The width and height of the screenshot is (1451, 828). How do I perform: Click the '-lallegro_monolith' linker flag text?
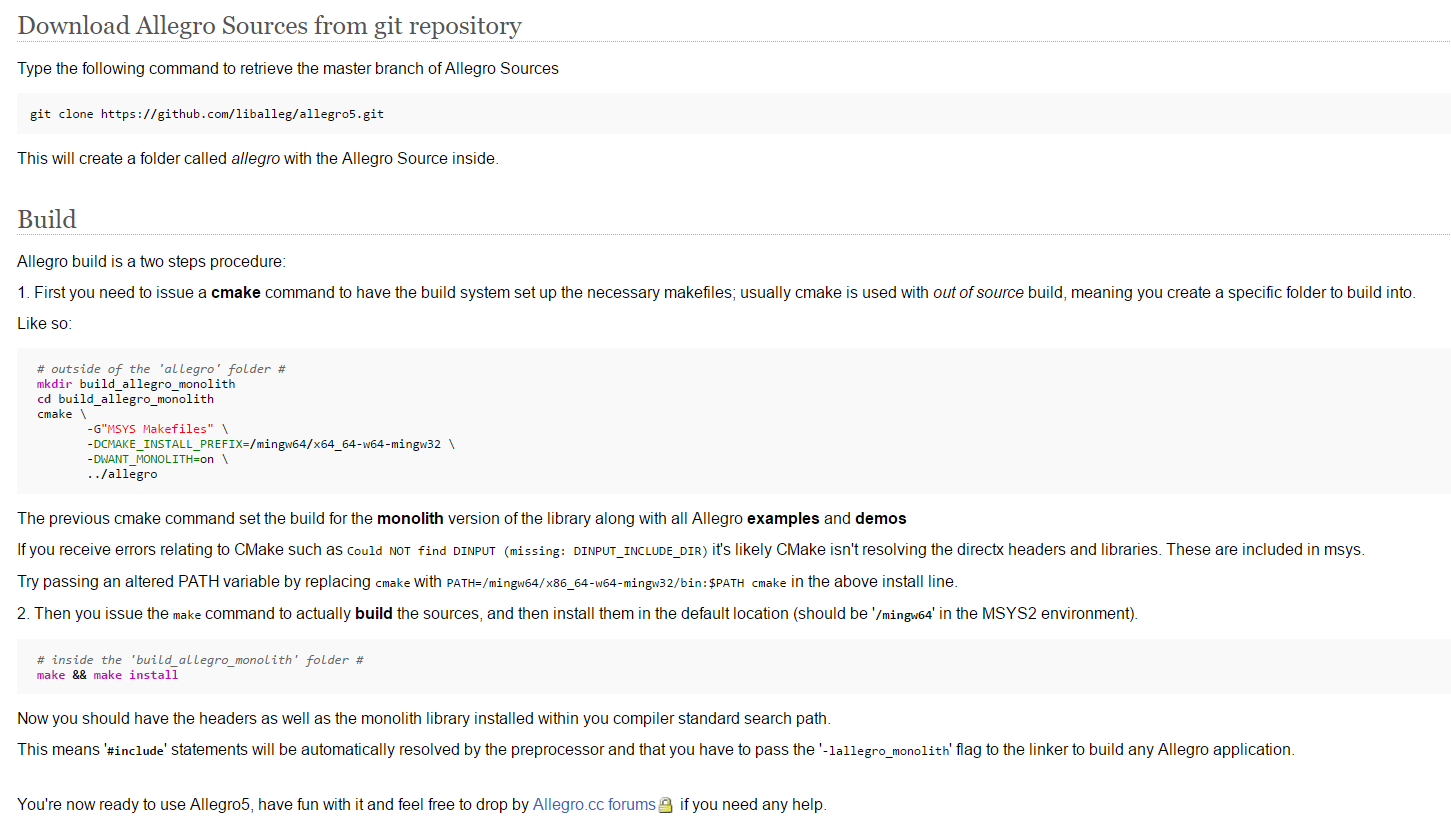coord(886,750)
